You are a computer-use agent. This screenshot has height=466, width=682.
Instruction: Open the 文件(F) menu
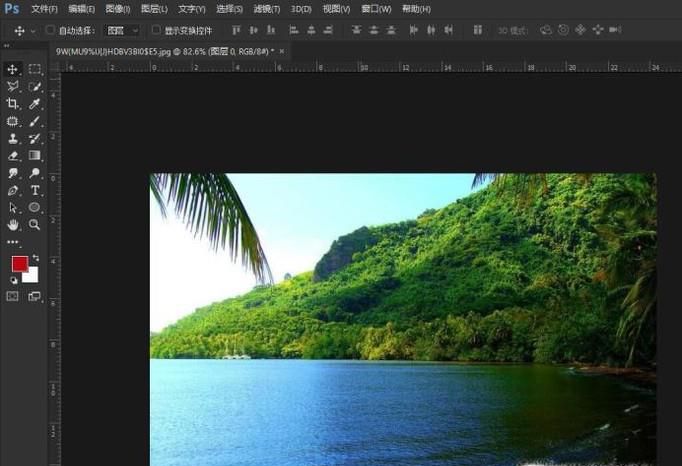[44, 9]
